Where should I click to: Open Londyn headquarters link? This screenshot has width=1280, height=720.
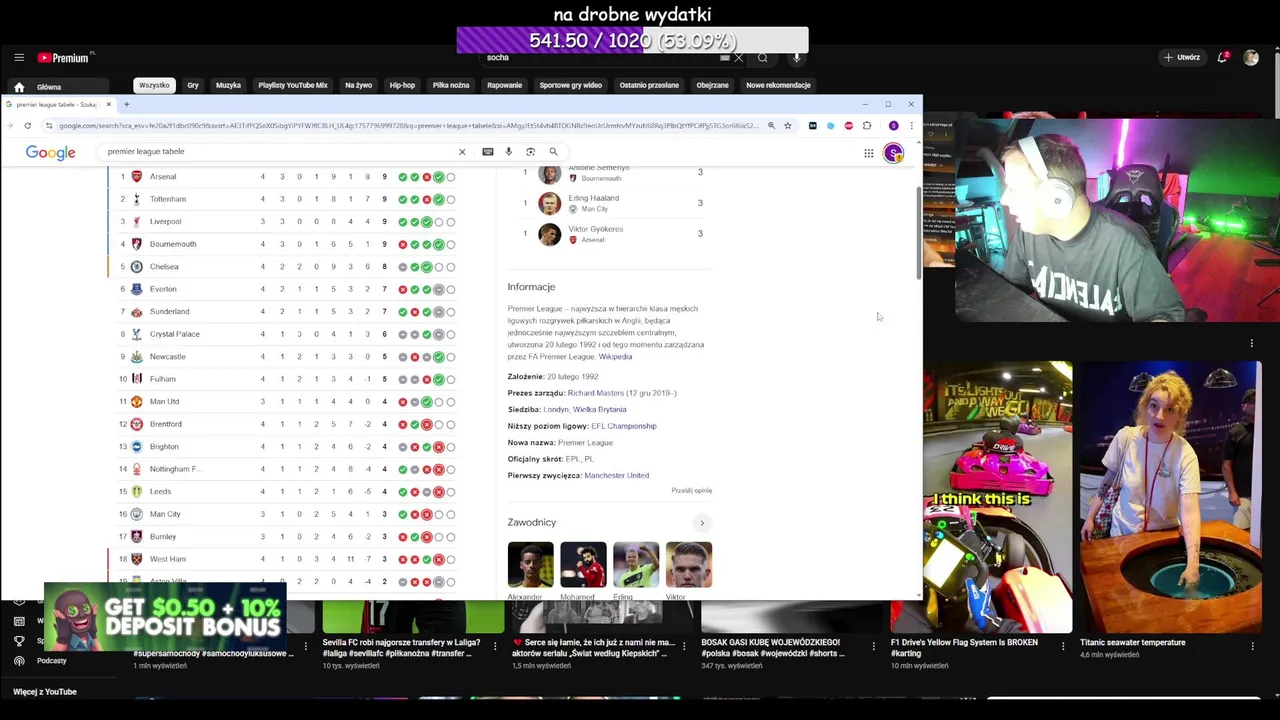click(x=556, y=410)
